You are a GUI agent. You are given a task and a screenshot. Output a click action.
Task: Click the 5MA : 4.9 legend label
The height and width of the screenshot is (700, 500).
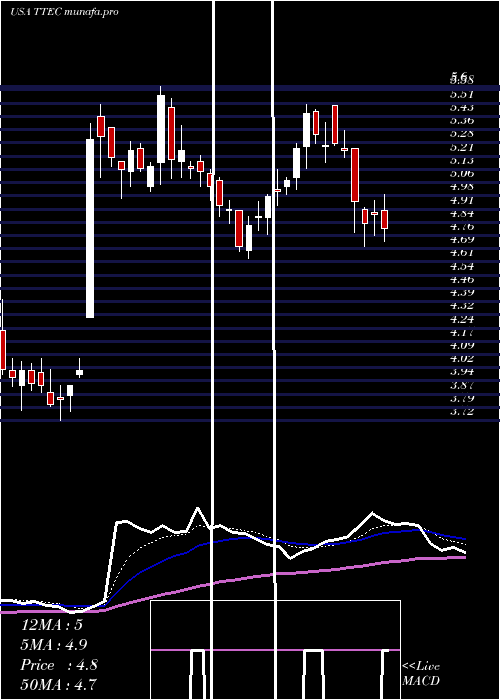pos(54,645)
